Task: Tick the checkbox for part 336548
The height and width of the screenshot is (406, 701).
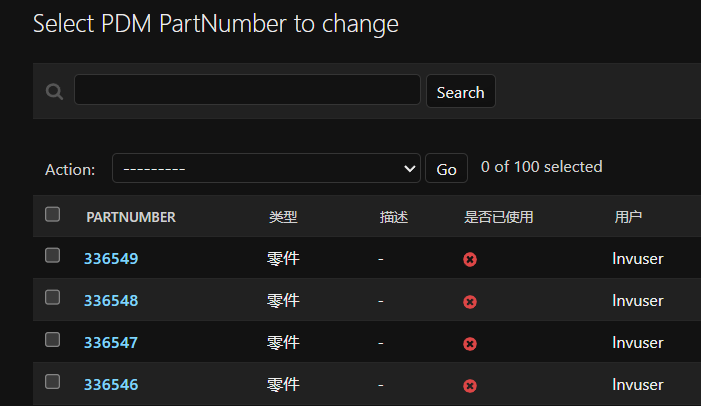Action: click(x=52, y=297)
